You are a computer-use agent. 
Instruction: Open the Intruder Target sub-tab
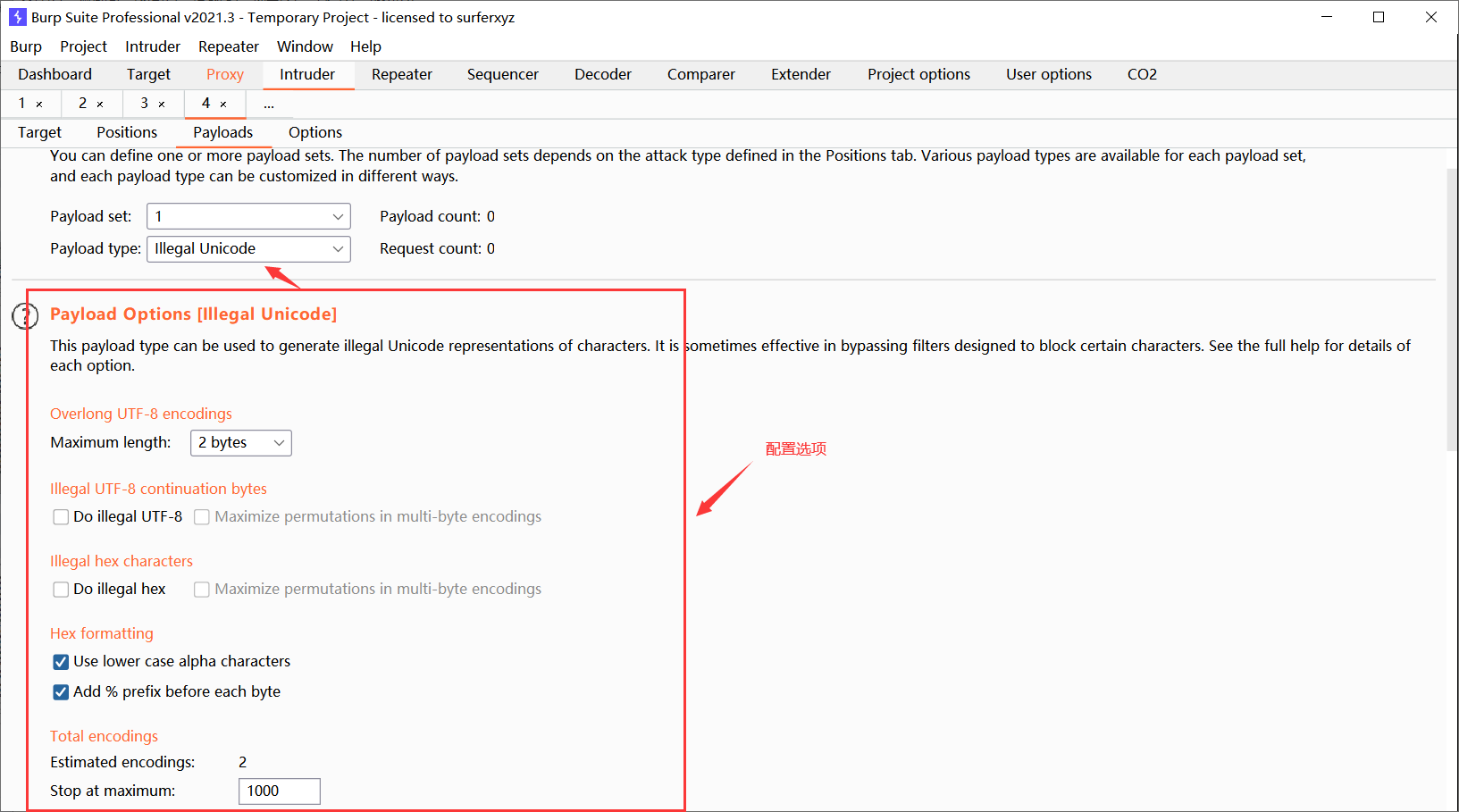[x=40, y=132]
